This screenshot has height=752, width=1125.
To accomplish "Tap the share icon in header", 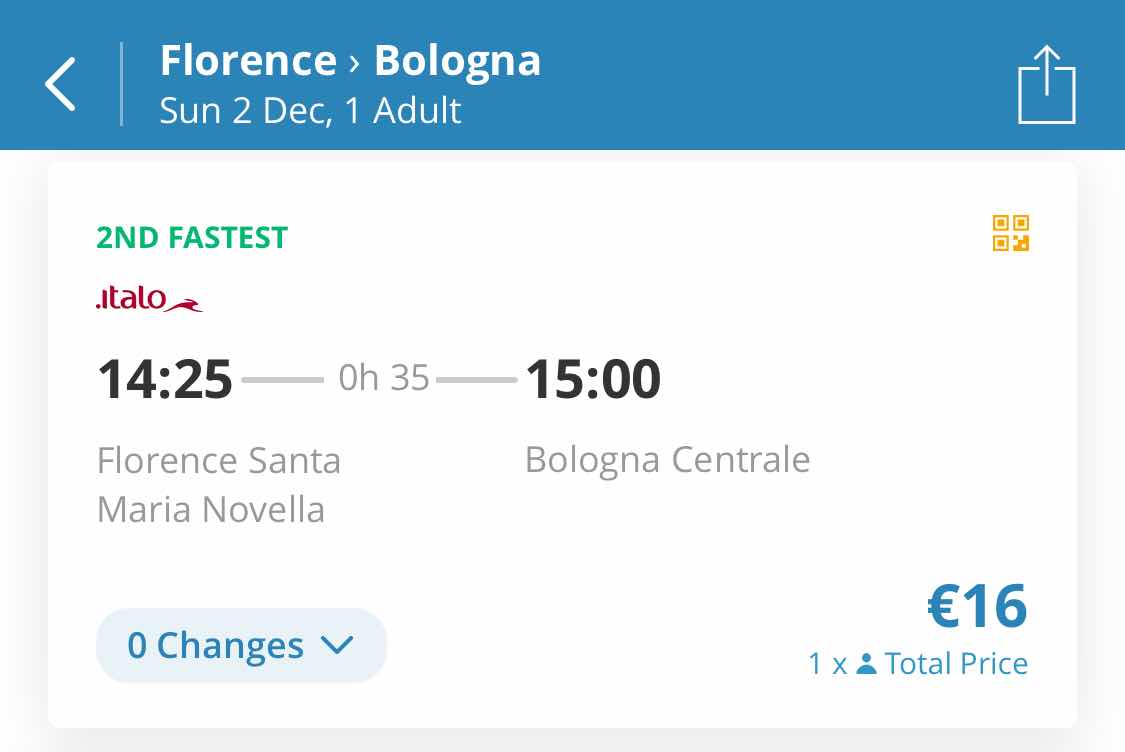I will [x=1047, y=85].
